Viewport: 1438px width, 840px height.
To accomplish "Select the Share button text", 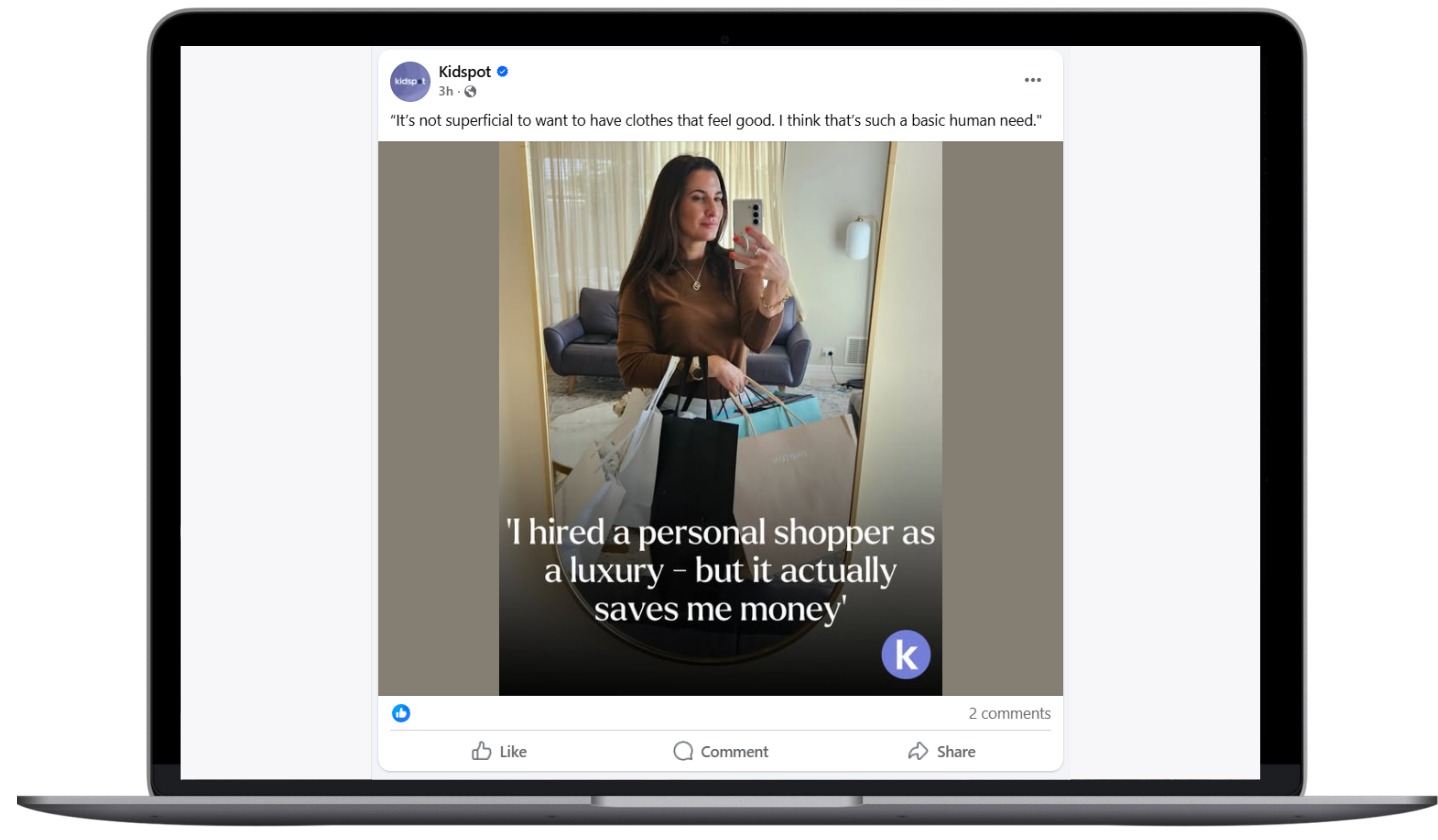I will click(x=956, y=752).
